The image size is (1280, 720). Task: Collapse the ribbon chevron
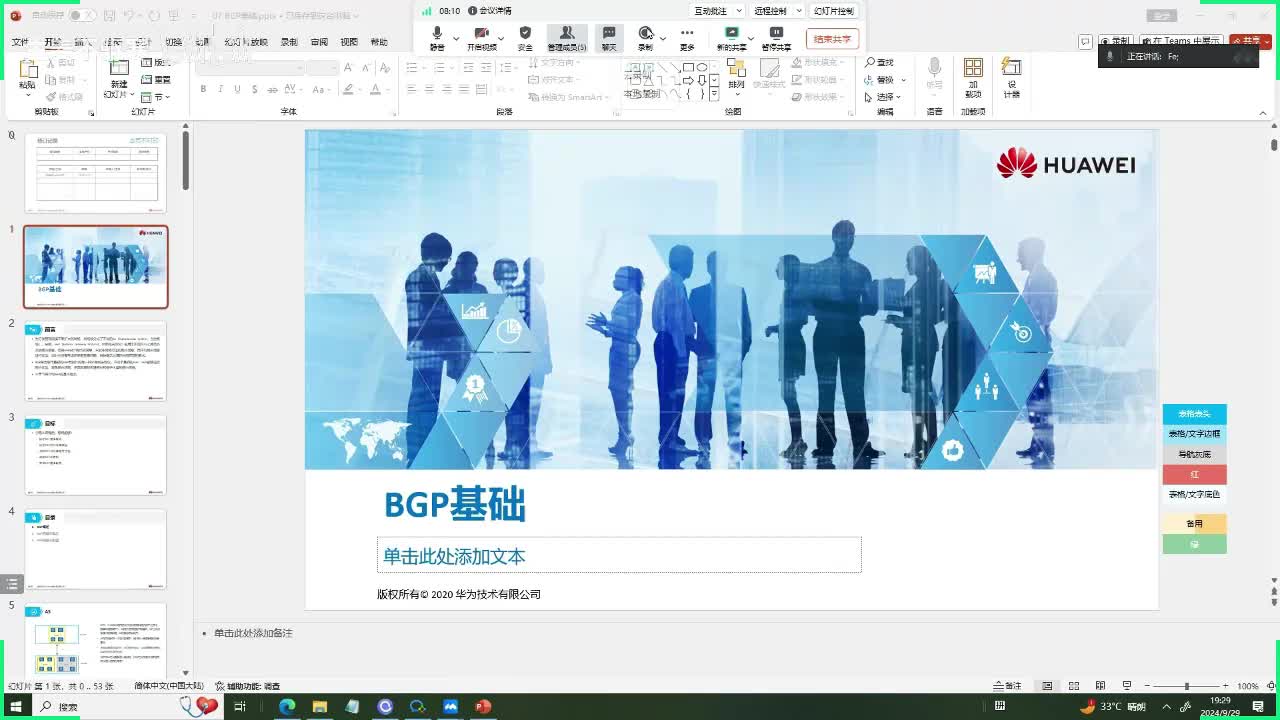(1263, 111)
